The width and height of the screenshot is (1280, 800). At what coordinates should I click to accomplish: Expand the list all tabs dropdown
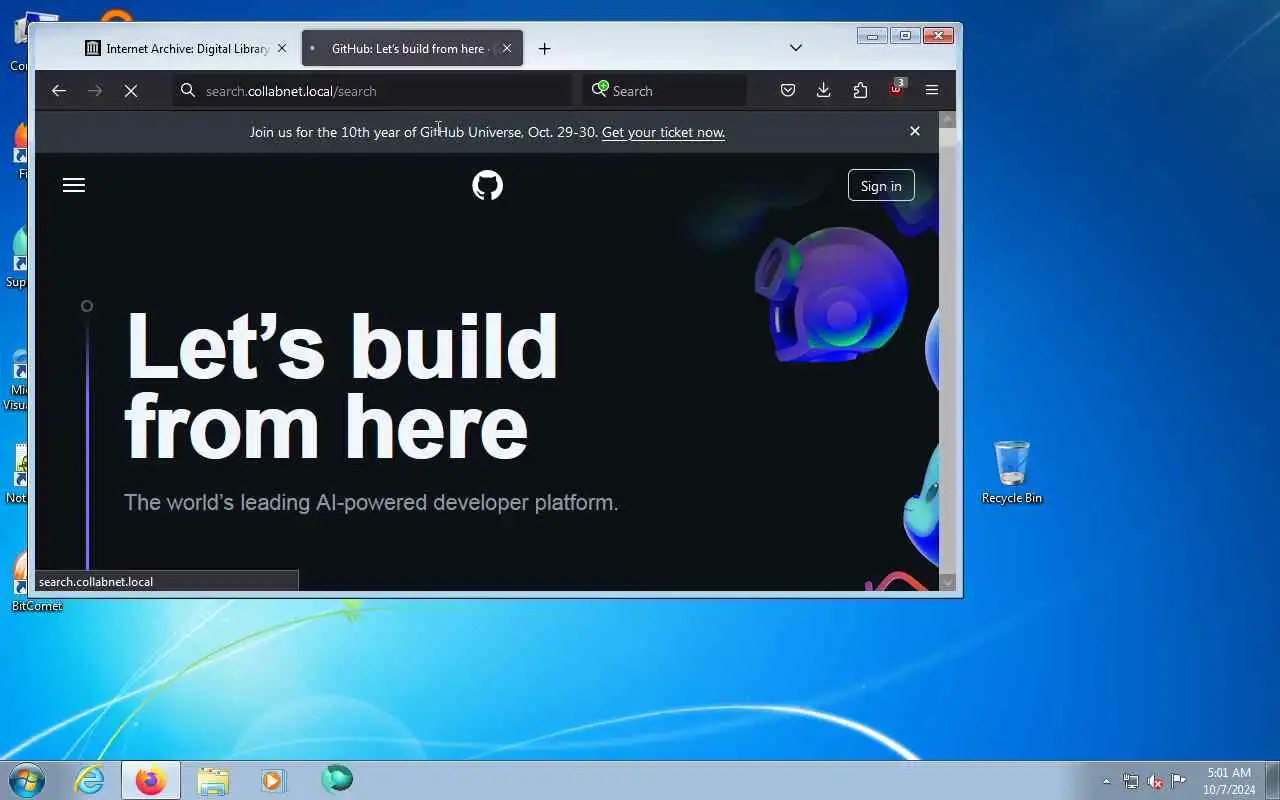[796, 48]
